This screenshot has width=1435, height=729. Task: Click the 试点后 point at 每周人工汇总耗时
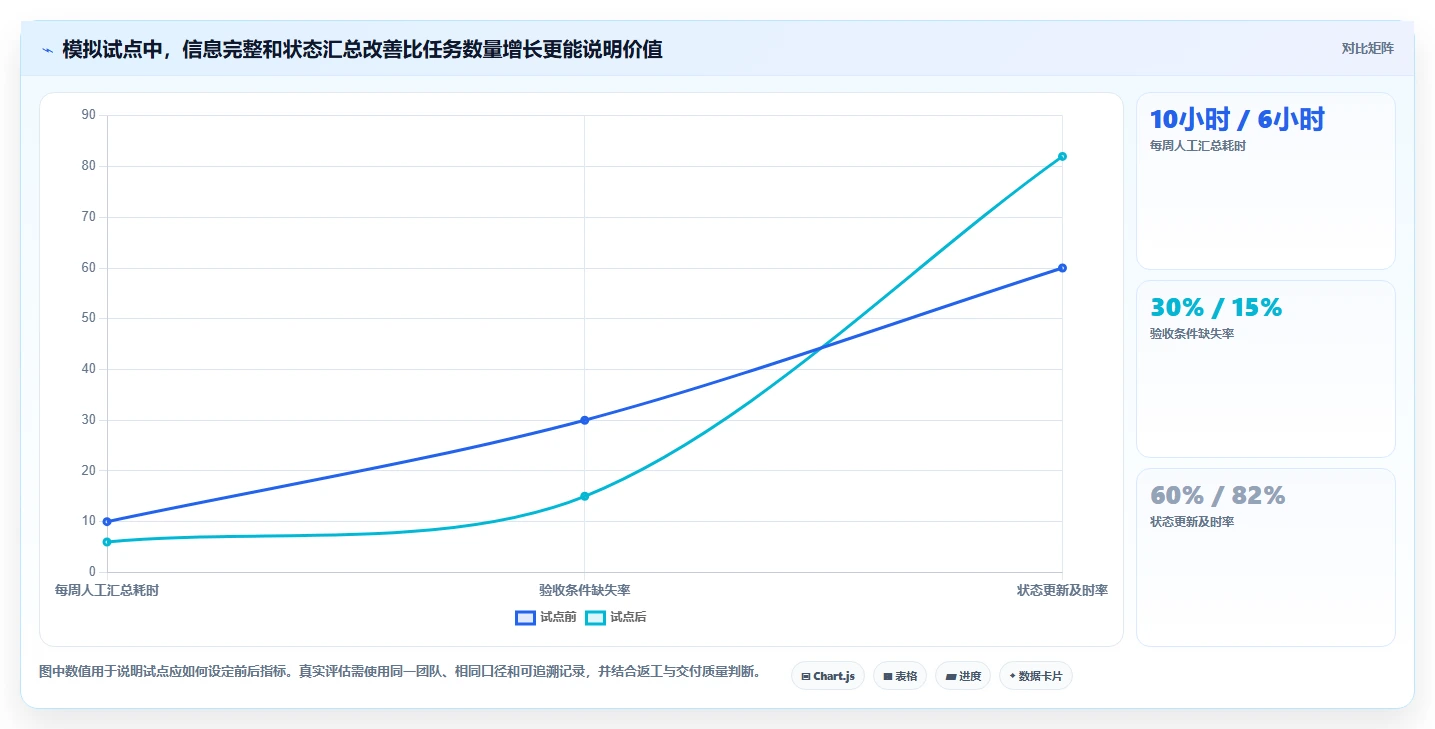coord(107,542)
